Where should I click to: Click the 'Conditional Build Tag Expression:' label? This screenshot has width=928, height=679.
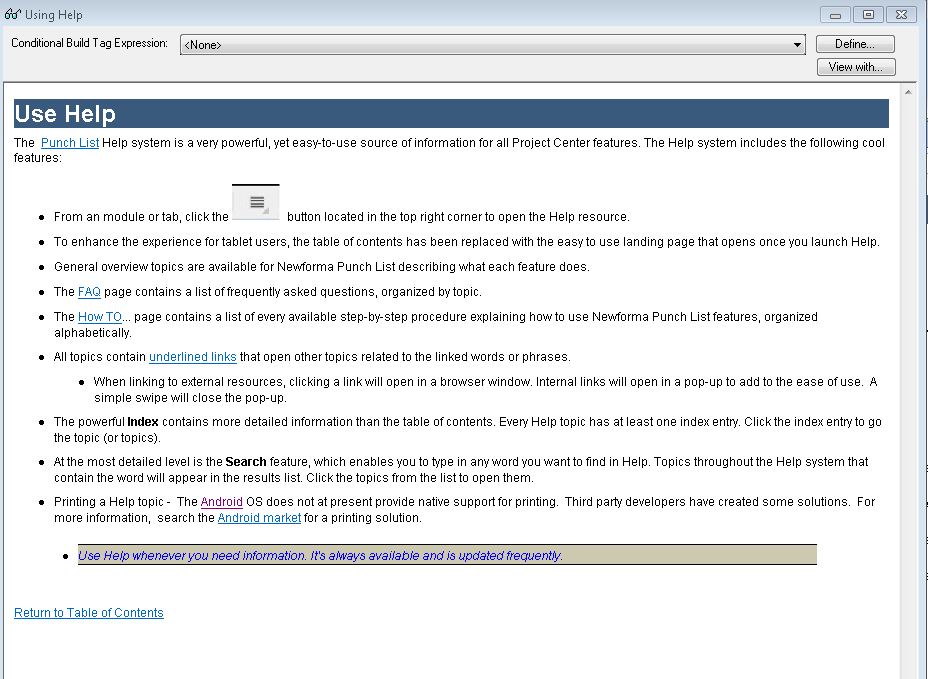pyautogui.click(x=89, y=43)
